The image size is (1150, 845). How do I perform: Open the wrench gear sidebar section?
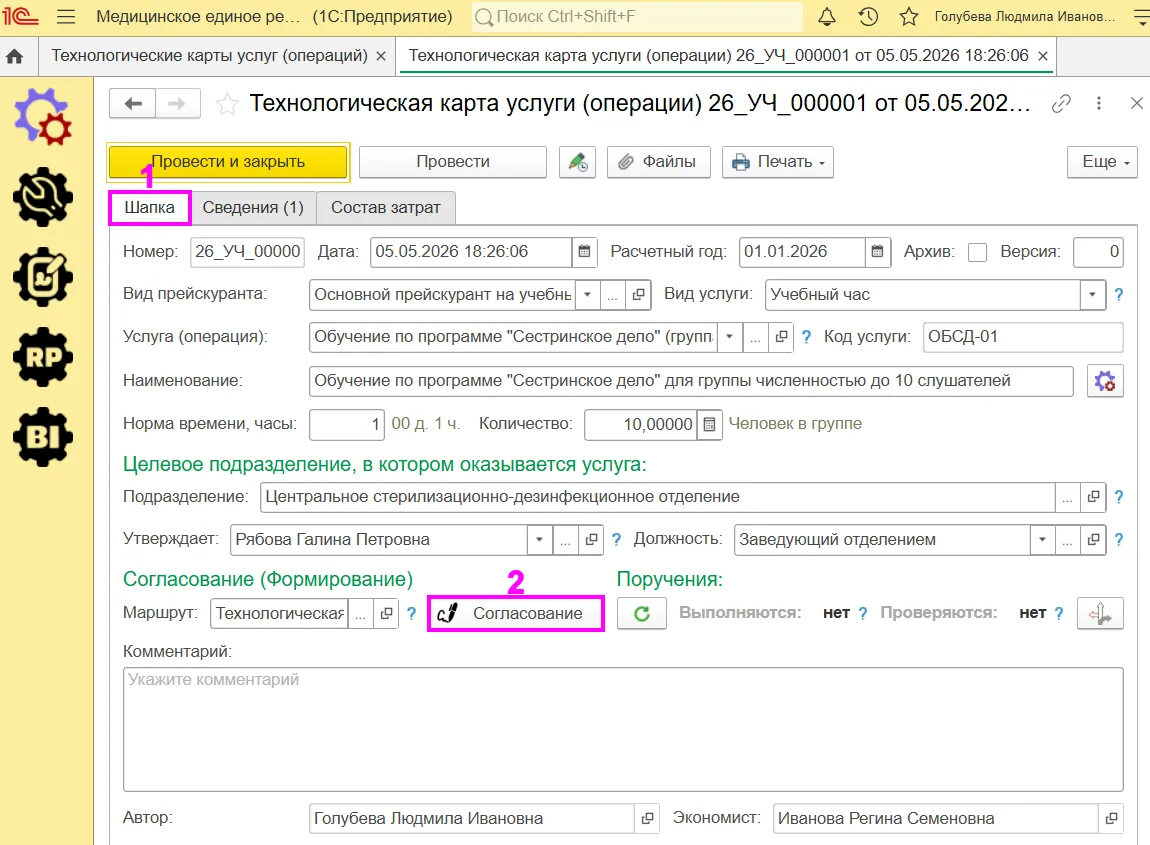[x=43, y=197]
